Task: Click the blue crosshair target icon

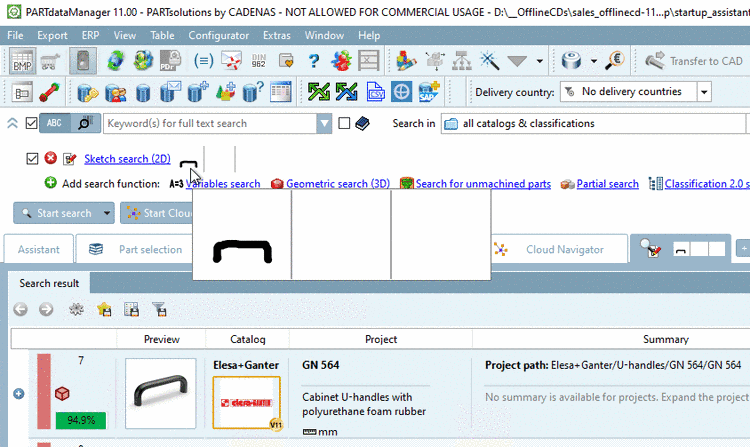Action: (x=401, y=91)
